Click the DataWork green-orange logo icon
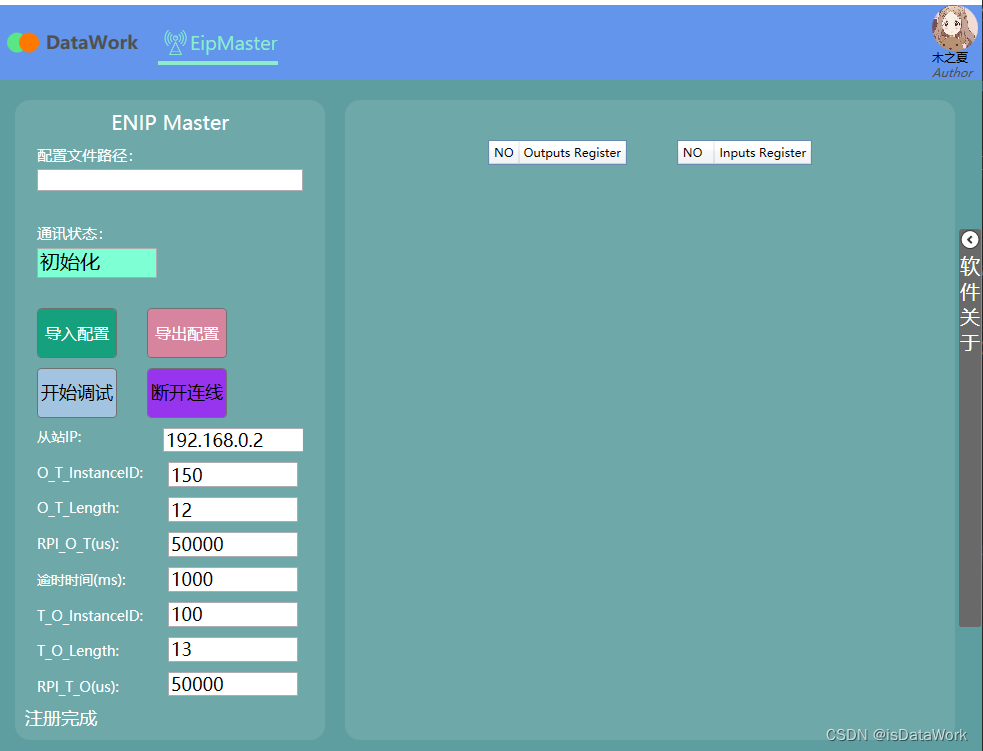This screenshot has width=983, height=751. [23, 43]
